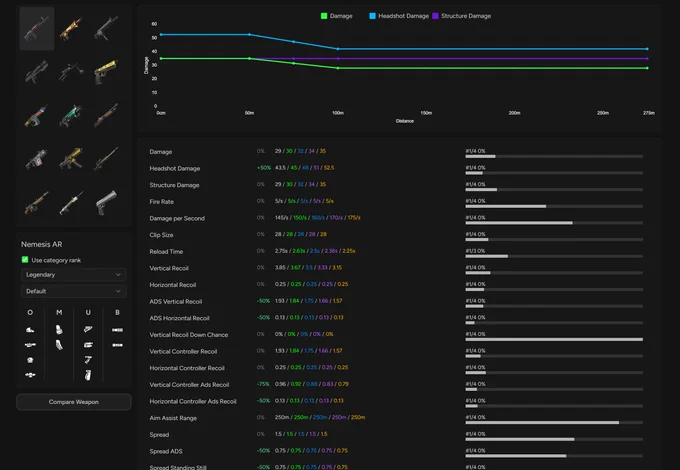Equip the second underbarrel attachment under U
The image size is (680, 470).
pyautogui.click(x=88, y=345)
